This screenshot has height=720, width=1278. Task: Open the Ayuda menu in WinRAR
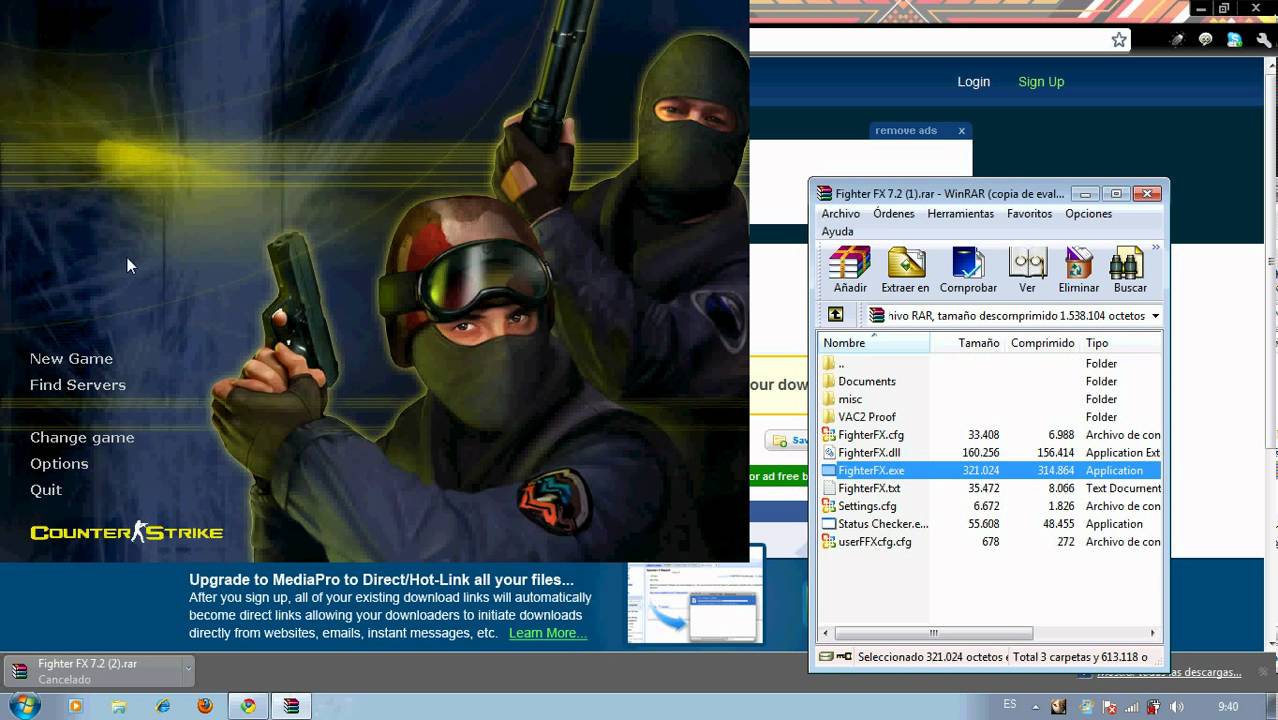point(837,232)
